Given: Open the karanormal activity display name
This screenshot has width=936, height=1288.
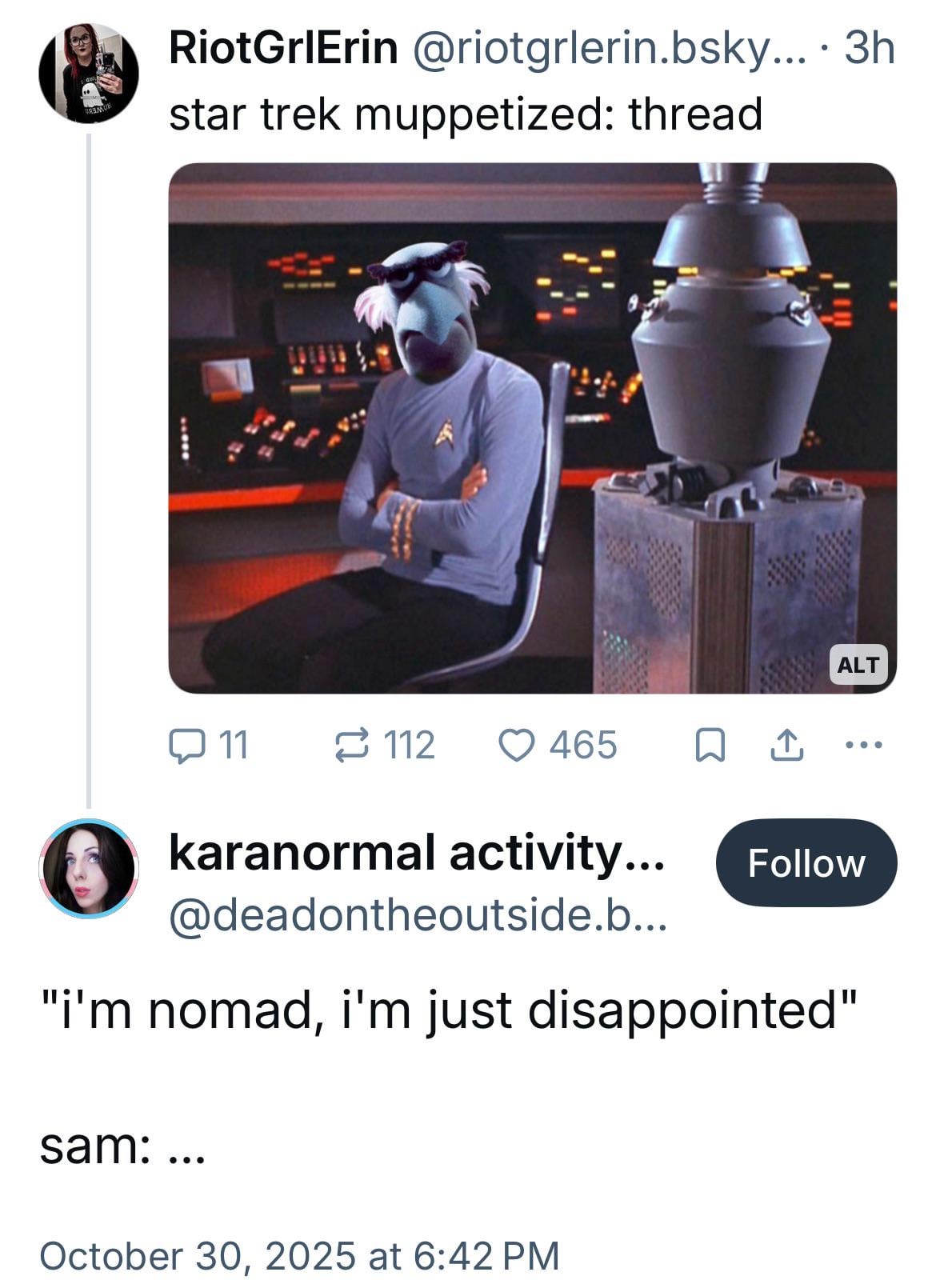Looking at the screenshot, I should (417, 853).
